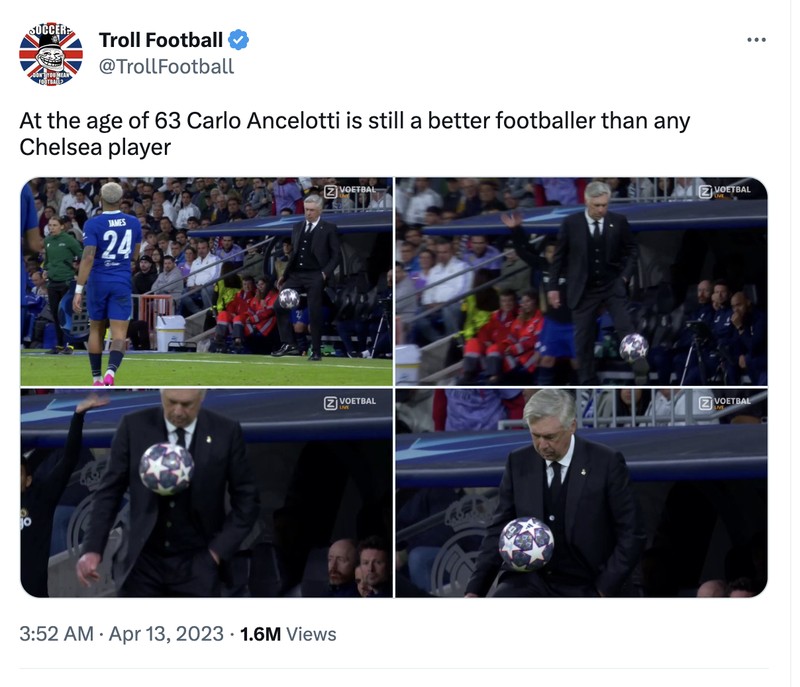This screenshot has width=800, height=687.
Task: Open the top-right photo of Ancelotti watching the ball
Action: pyautogui.click(x=580, y=280)
